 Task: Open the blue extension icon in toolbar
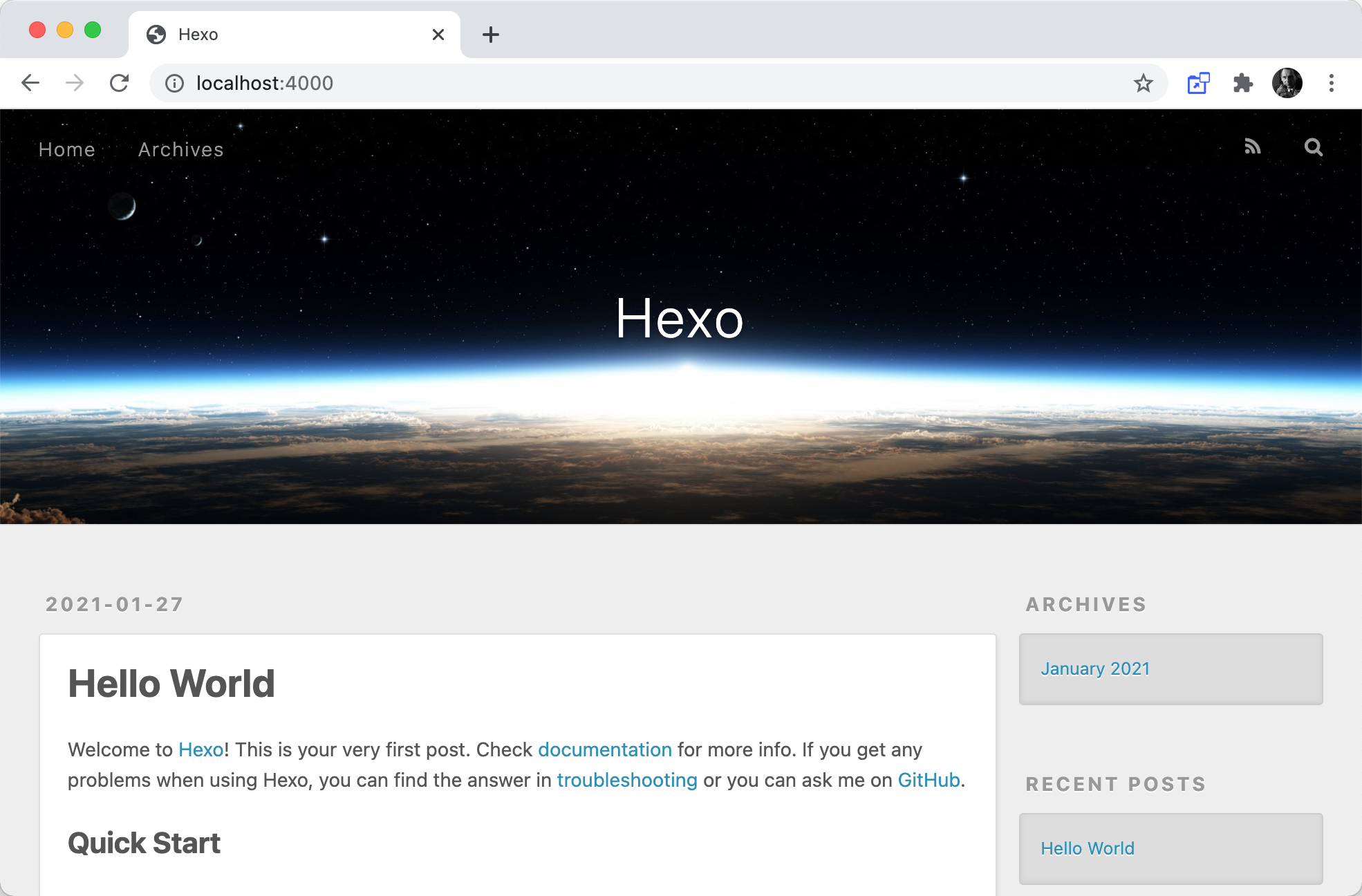tap(1198, 83)
